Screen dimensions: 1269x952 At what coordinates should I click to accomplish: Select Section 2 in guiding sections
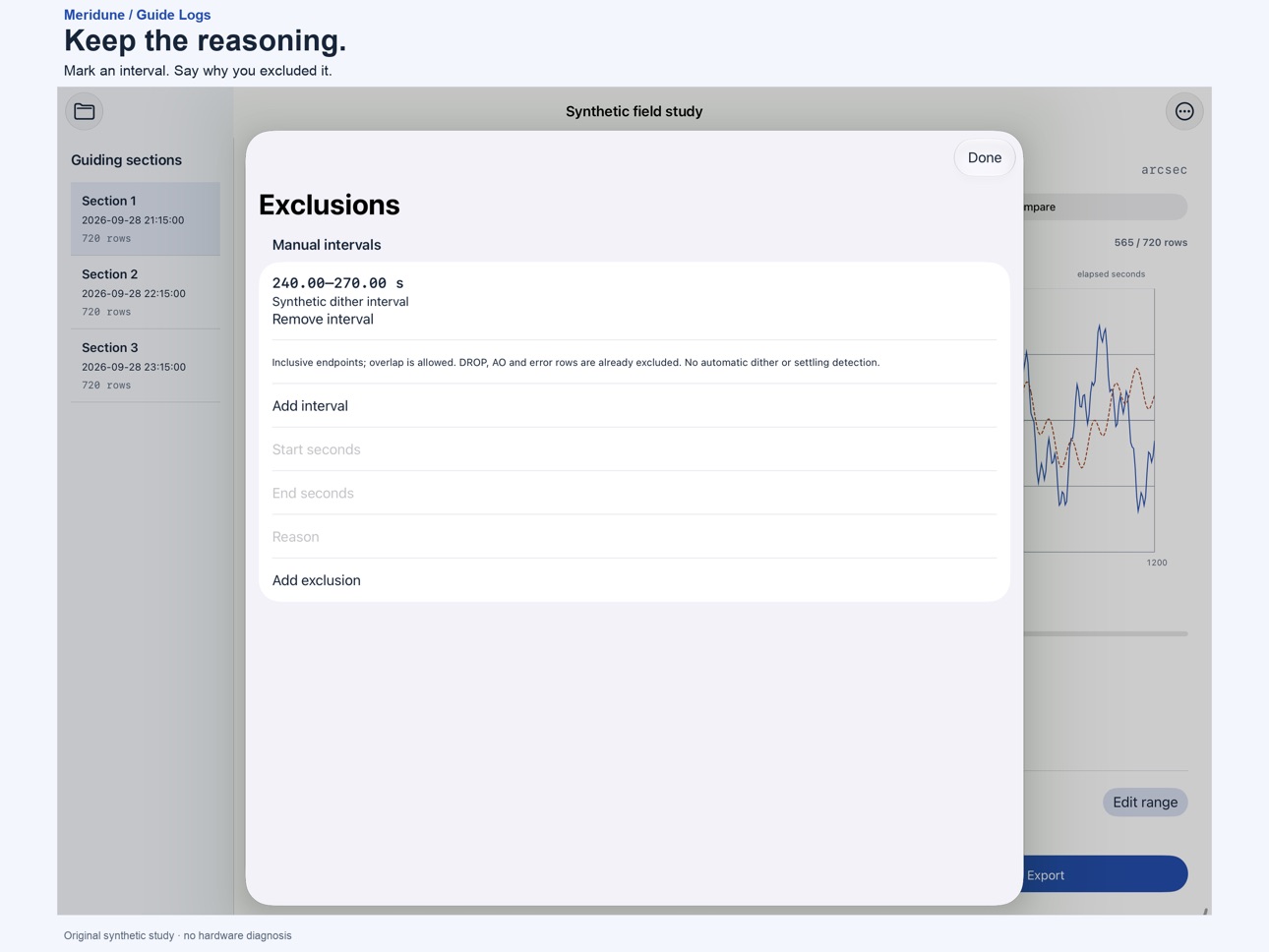tap(146, 292)
